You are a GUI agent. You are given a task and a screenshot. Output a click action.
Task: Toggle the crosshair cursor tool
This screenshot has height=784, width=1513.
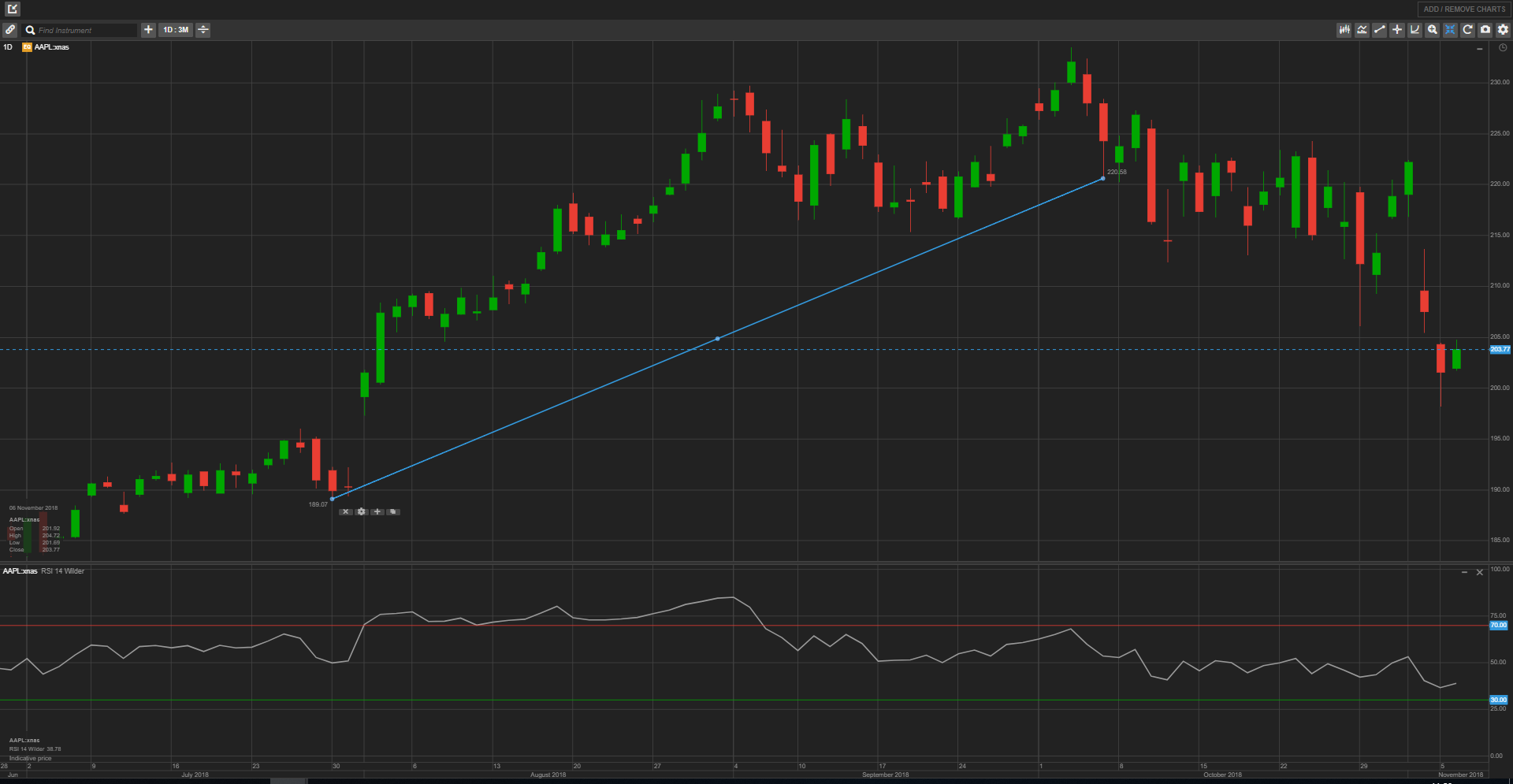(x=1397, y=30)
